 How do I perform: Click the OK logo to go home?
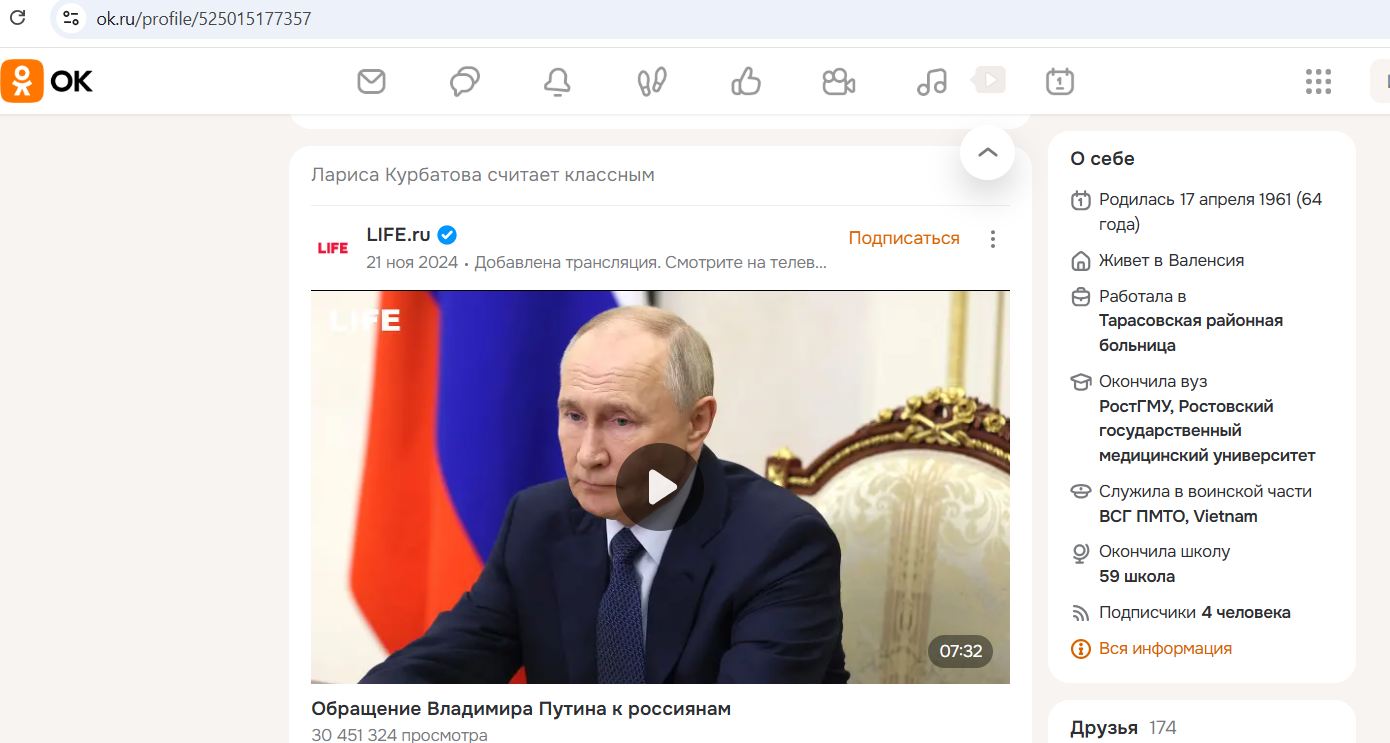47,81
